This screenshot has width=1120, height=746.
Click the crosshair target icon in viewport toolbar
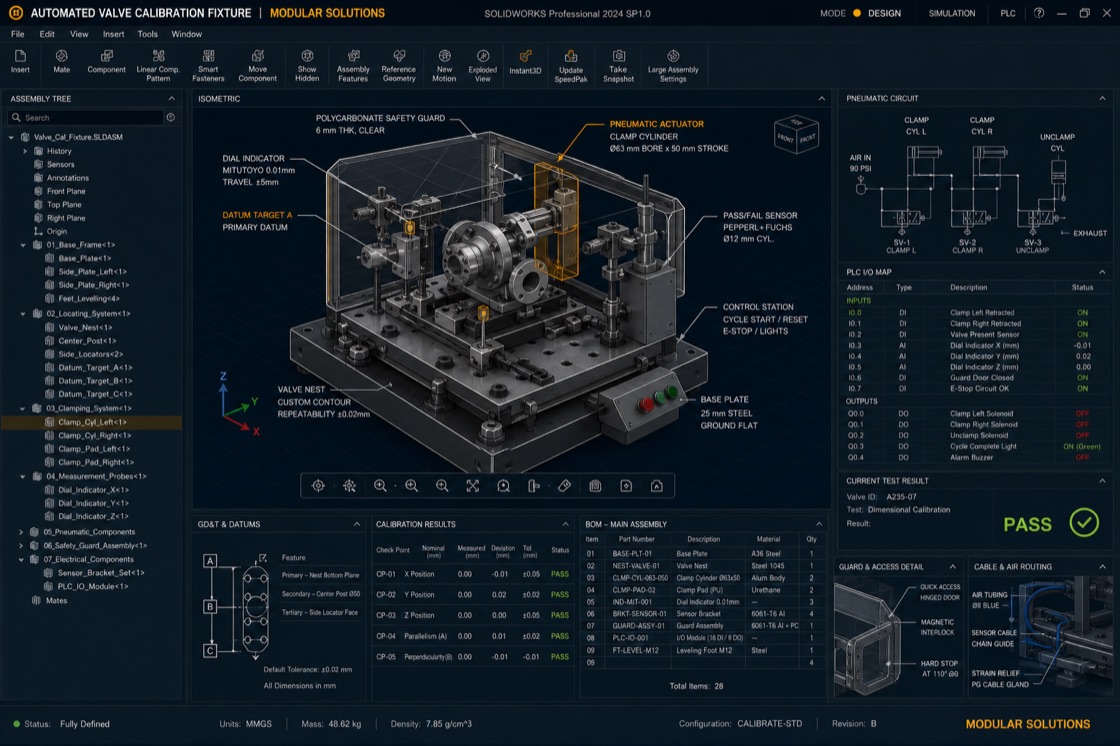click(x=319, y=486)
